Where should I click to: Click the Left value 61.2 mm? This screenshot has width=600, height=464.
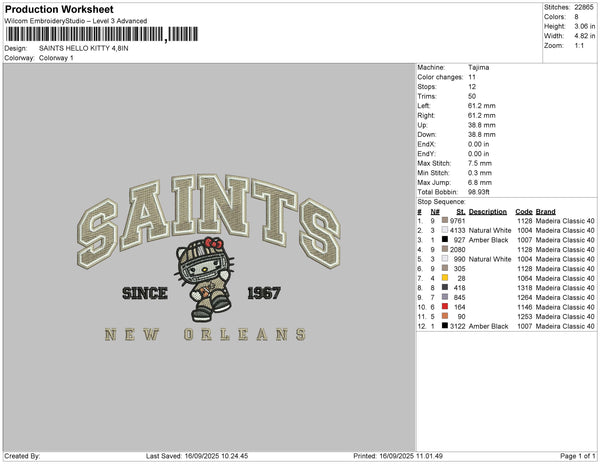coord(481,106)
